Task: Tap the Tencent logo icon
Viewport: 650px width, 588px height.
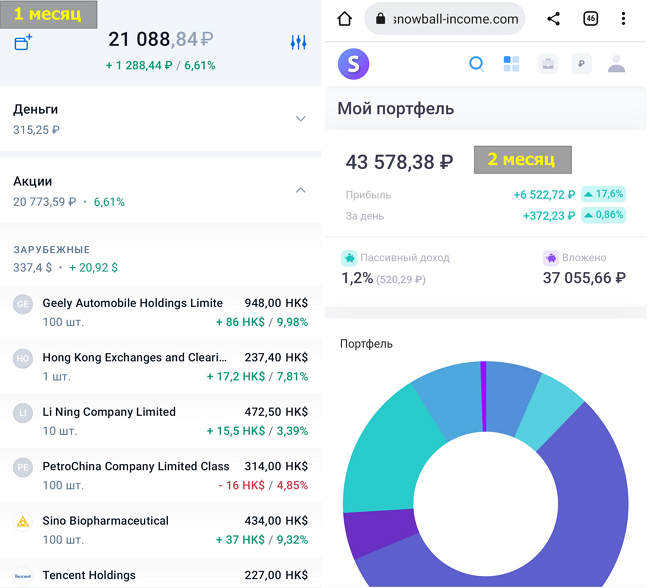Action: pos(23,576)
